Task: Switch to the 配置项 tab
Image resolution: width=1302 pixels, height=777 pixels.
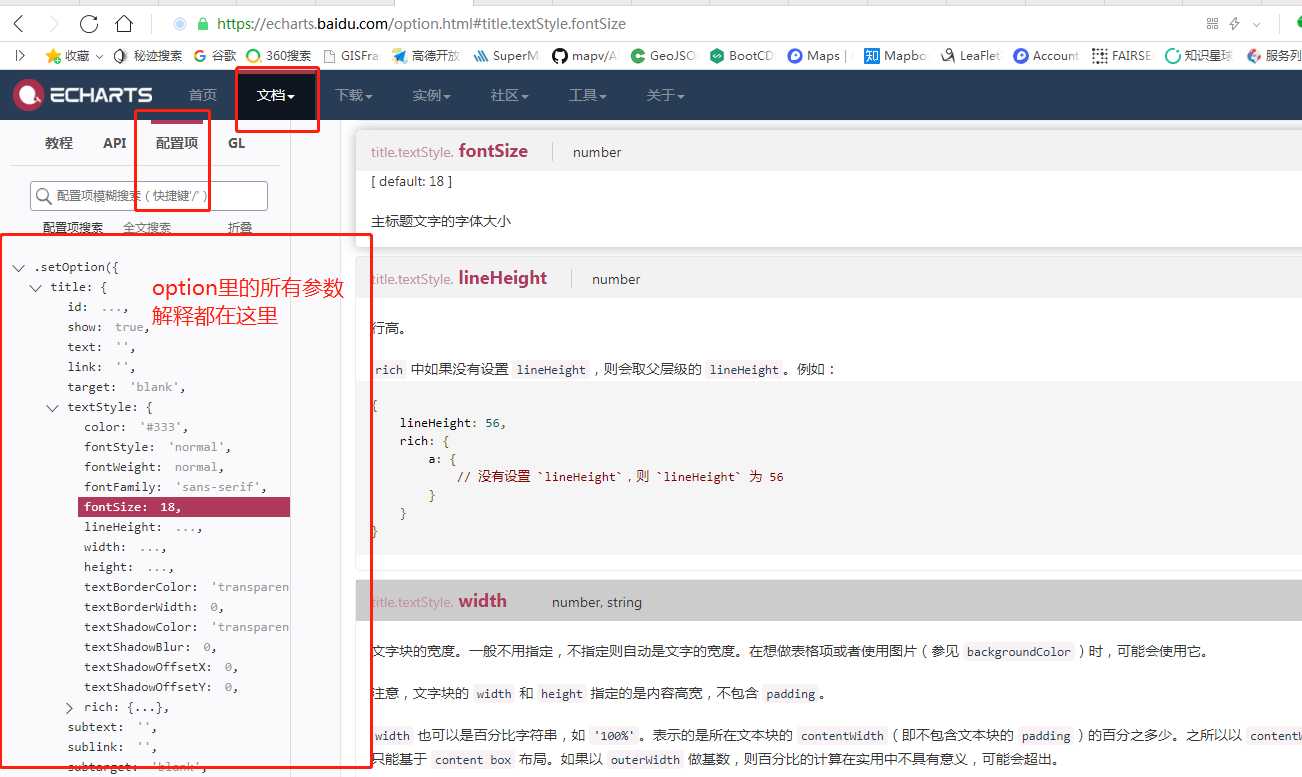Action: tap(177, 143)
